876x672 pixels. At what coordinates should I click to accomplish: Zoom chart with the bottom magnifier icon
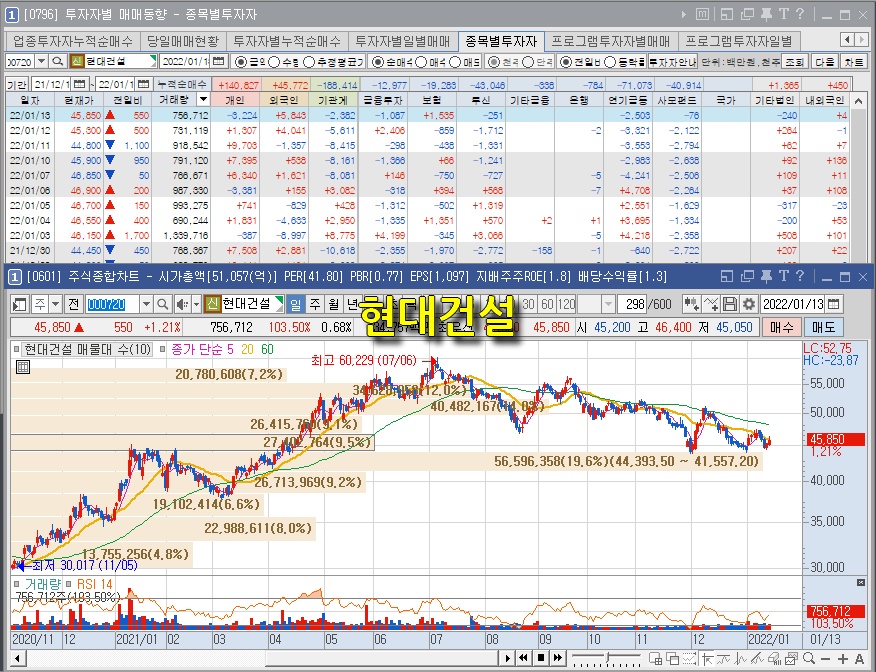click(x=808, y=659)
